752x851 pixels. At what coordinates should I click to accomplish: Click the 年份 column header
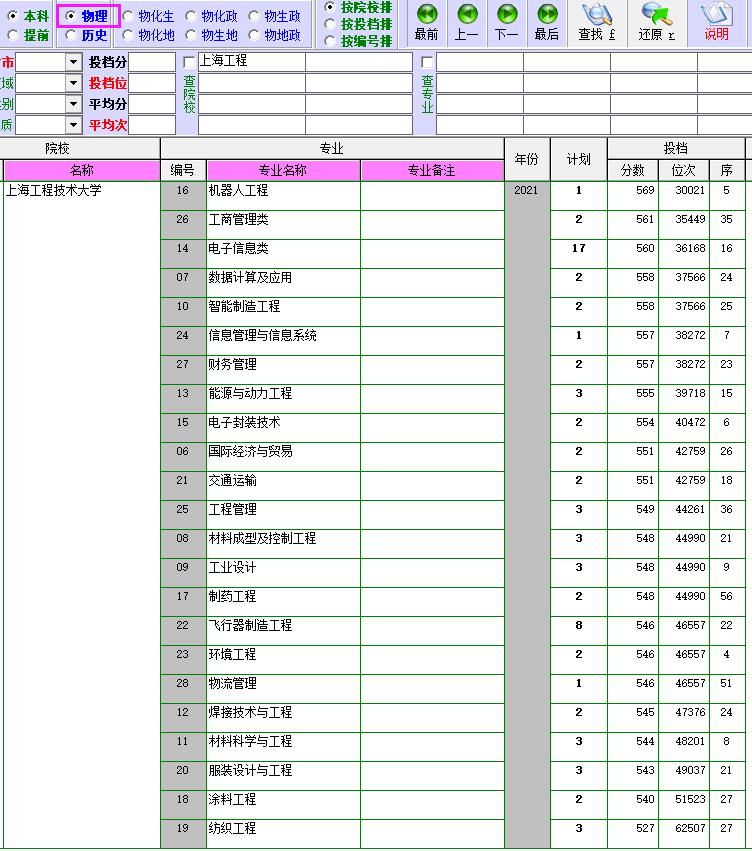click(526, 160)
